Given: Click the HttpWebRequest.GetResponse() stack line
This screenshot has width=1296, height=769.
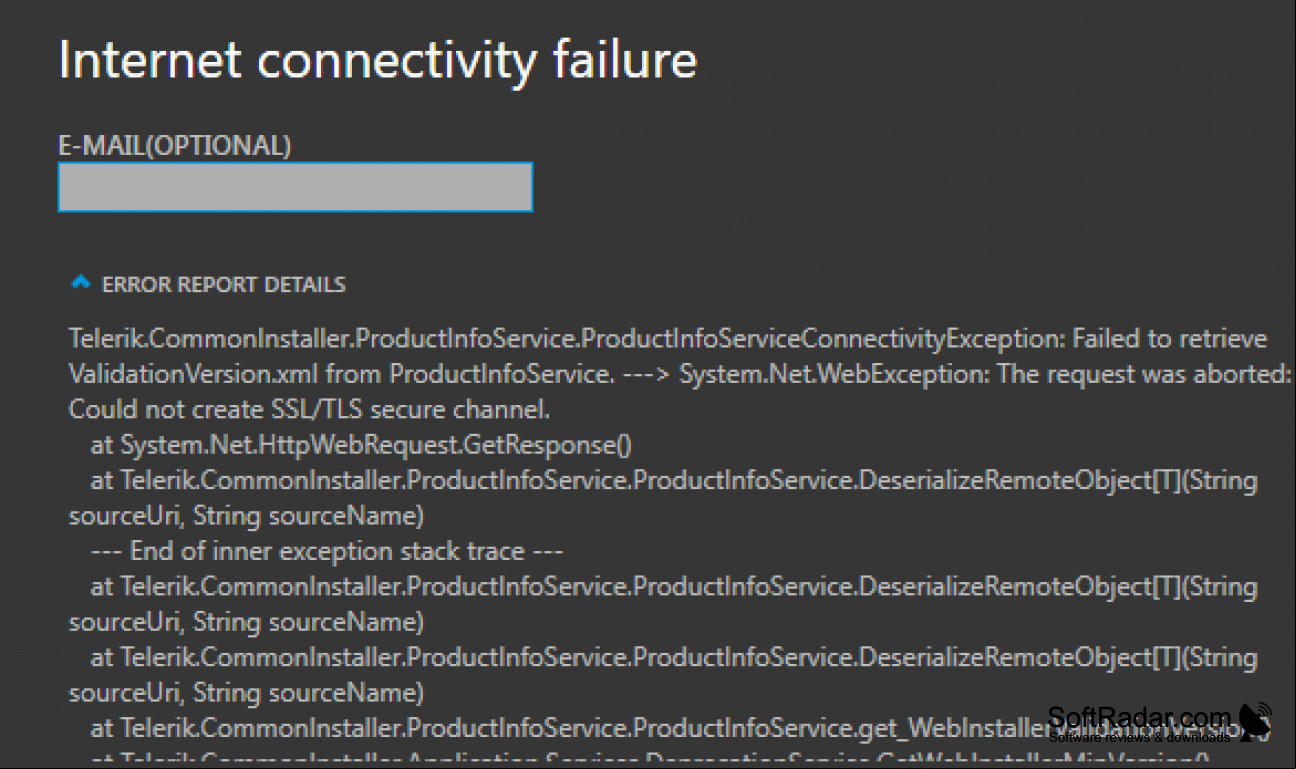Looking at the screenshot, I should click(361, 445).
